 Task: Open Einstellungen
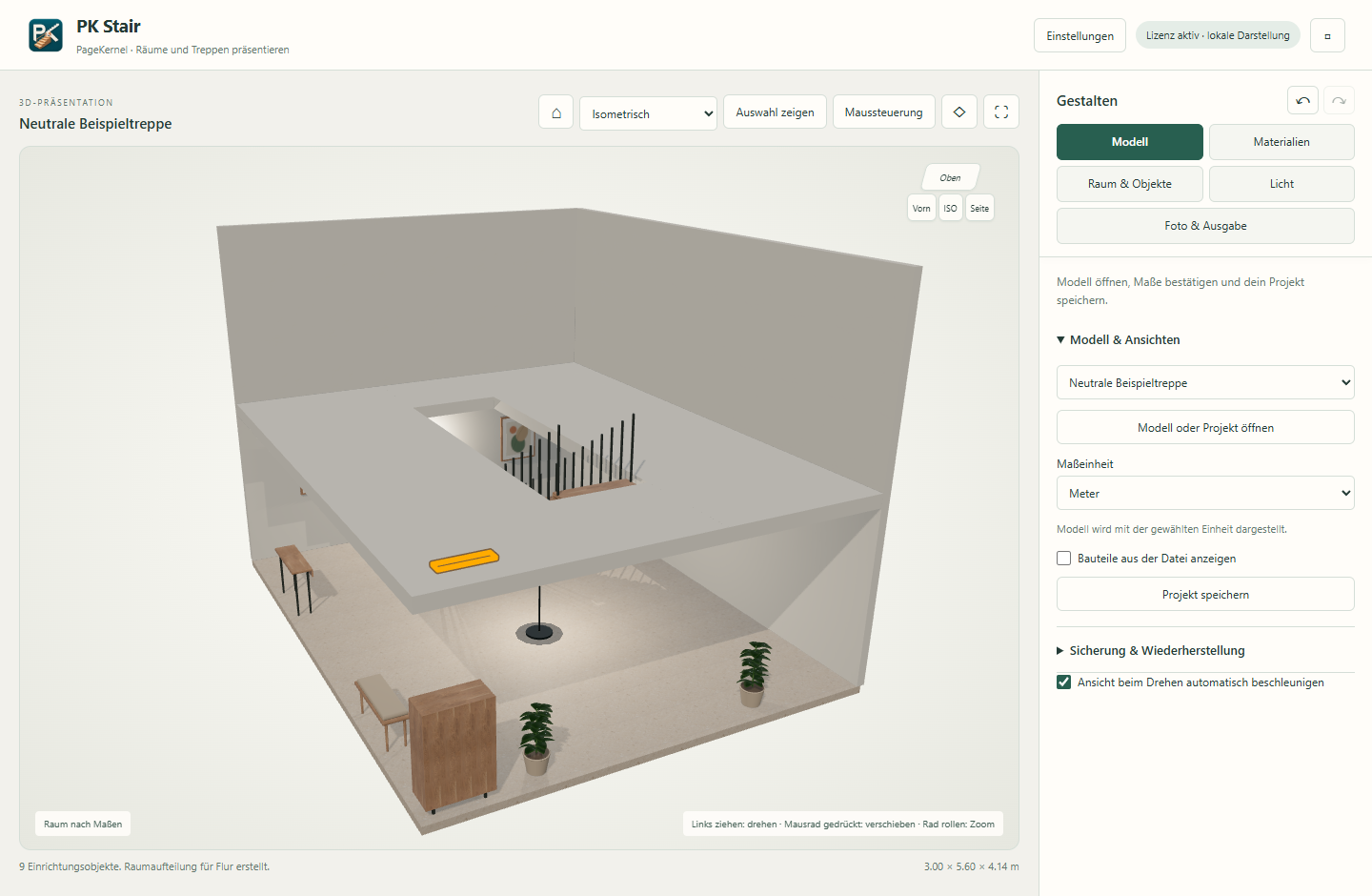point(1079,35)
